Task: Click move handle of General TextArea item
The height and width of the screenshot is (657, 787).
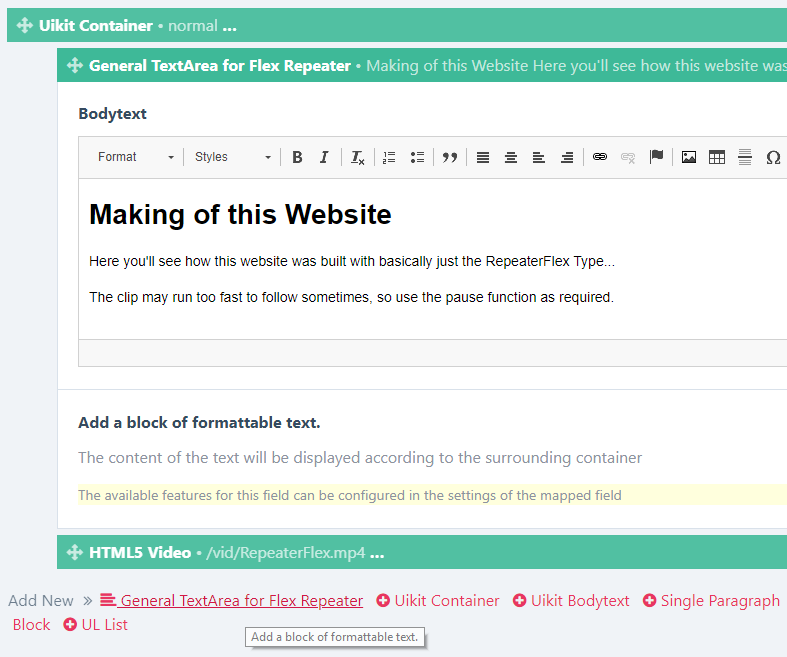Action: click(75, 65)
